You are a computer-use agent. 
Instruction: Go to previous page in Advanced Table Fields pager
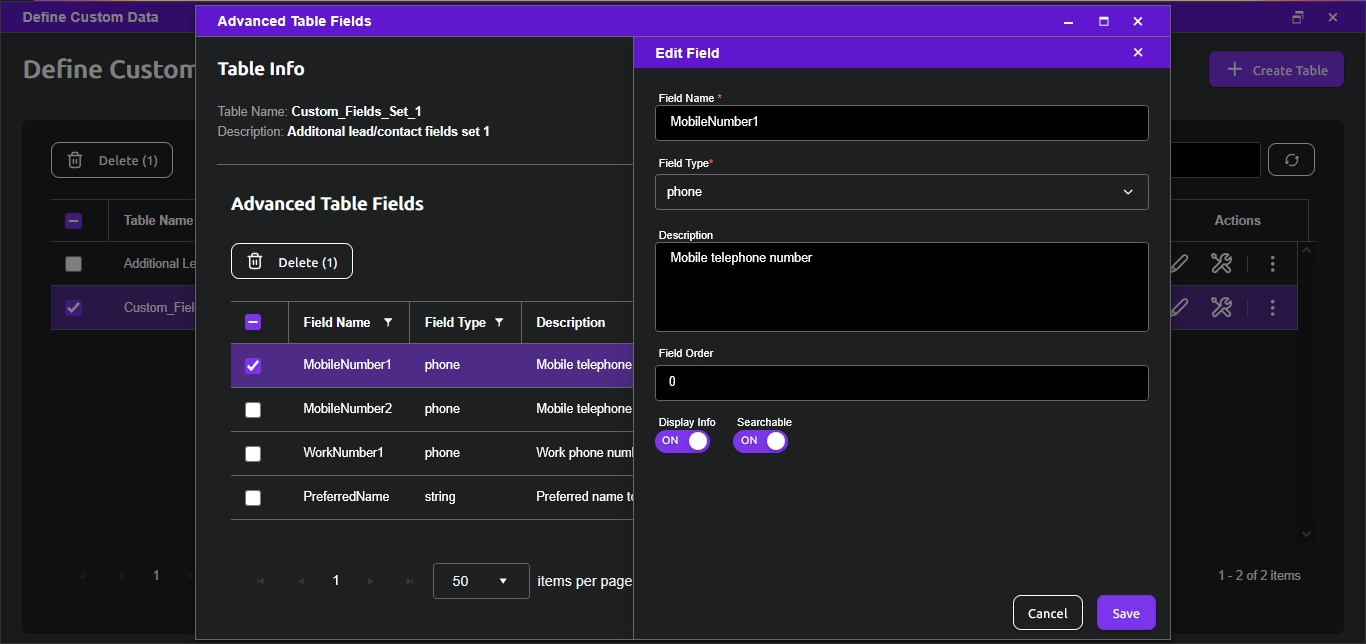click(x=301, y=581)
